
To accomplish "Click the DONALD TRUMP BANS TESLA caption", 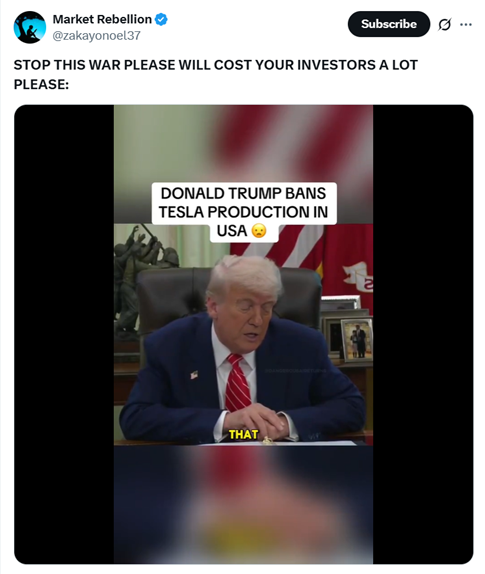I will (243, 212).
